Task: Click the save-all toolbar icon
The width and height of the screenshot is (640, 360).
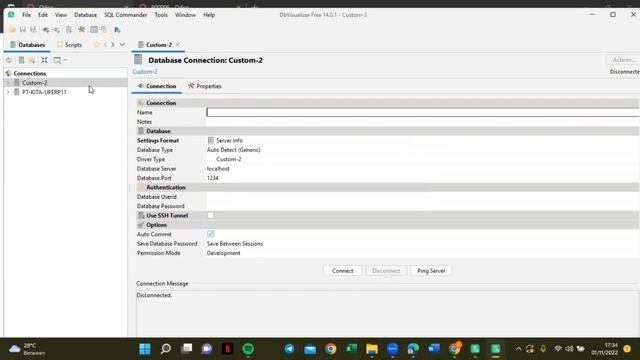Action: click(x=33, y=29)
